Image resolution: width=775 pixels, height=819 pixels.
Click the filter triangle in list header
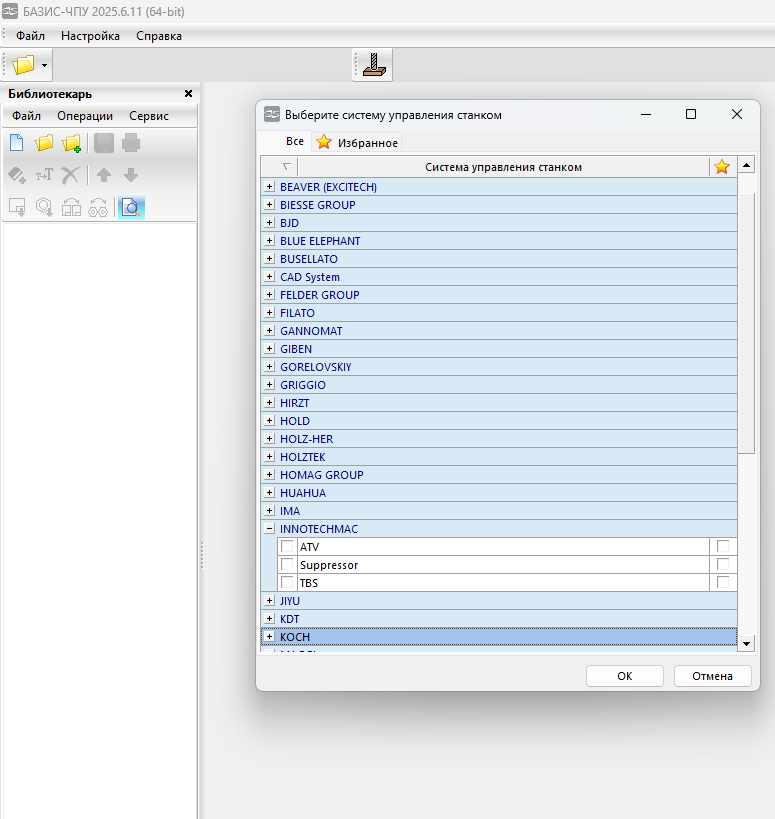(x=286, y=167)
